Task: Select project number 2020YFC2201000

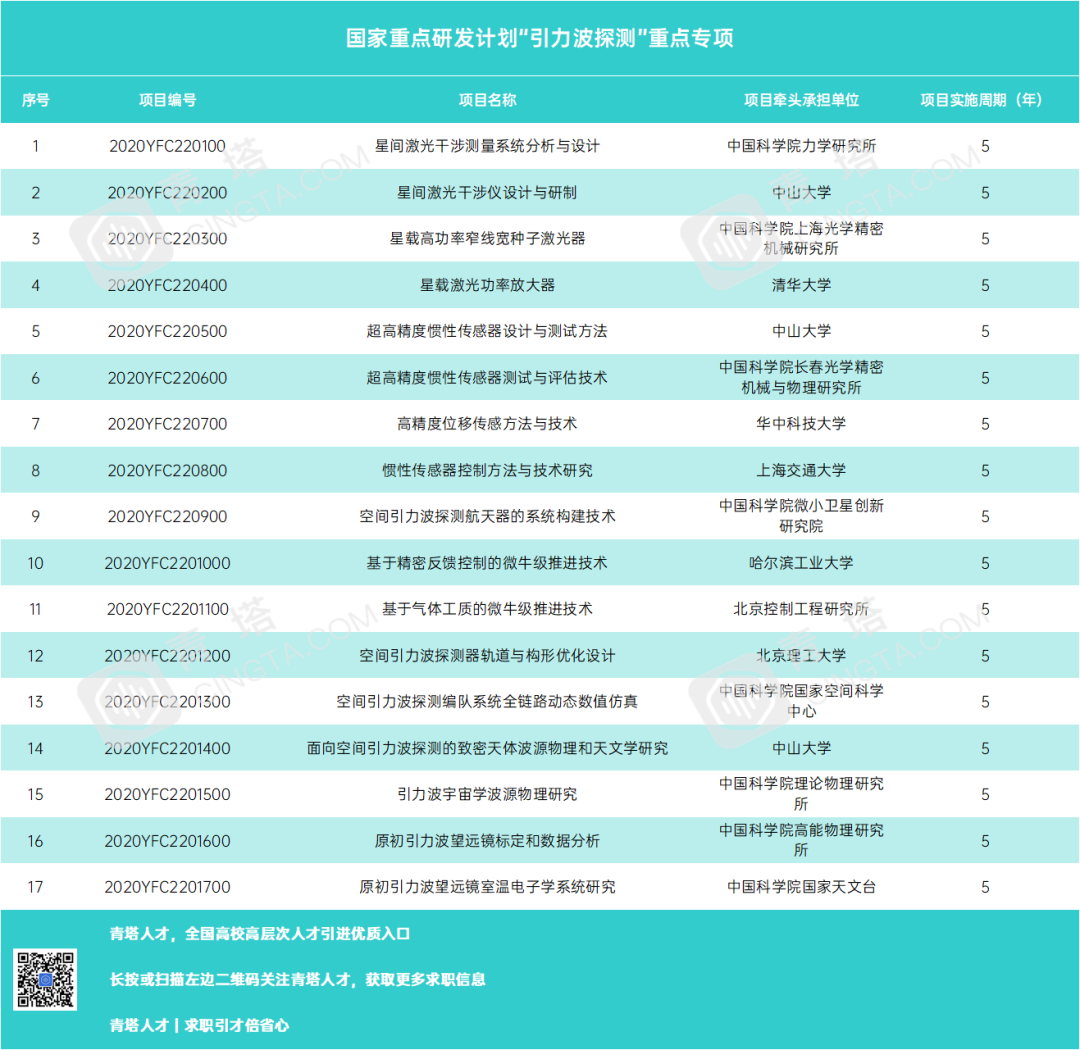Action: point(167,564)
